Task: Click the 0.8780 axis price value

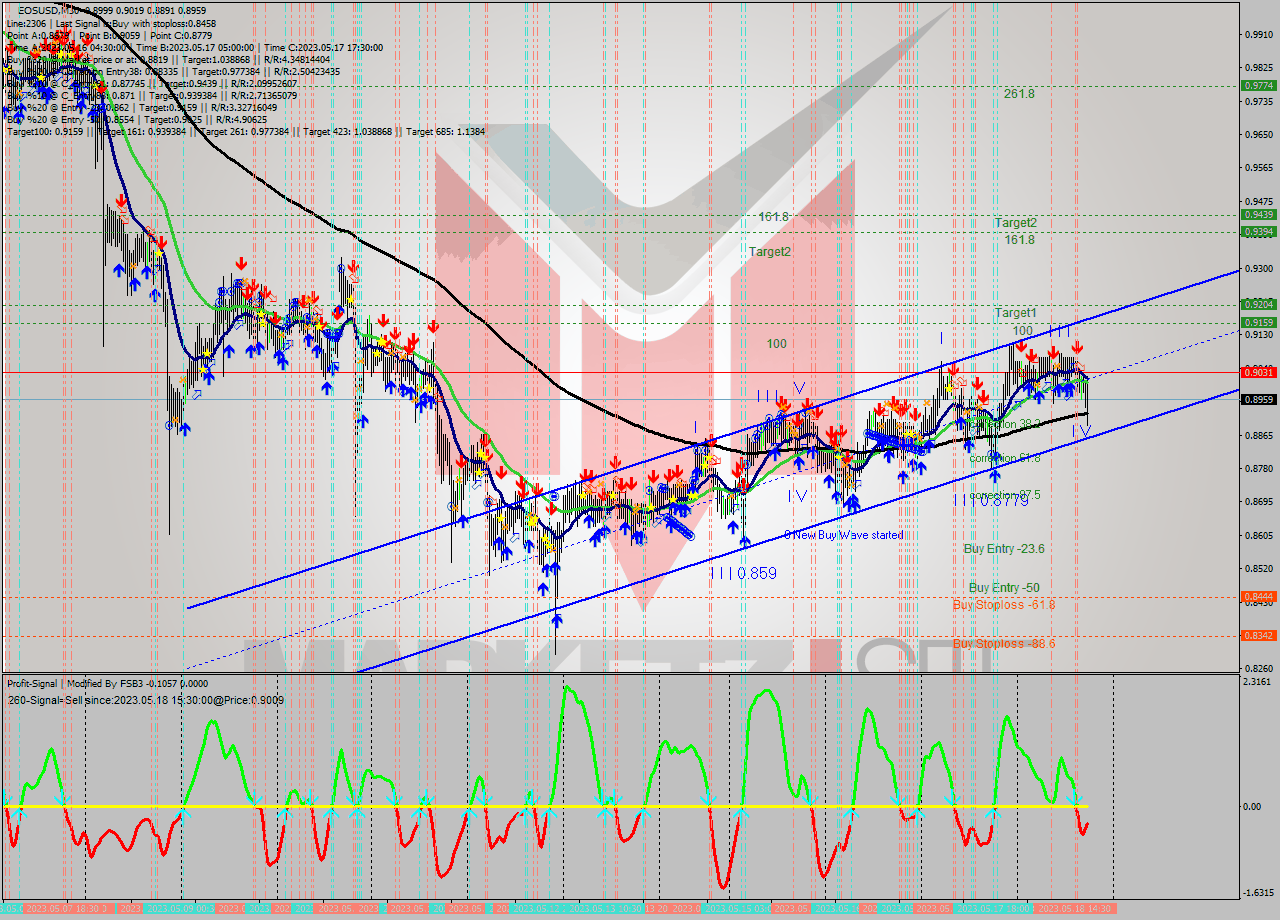Action: click(1257, 468)
